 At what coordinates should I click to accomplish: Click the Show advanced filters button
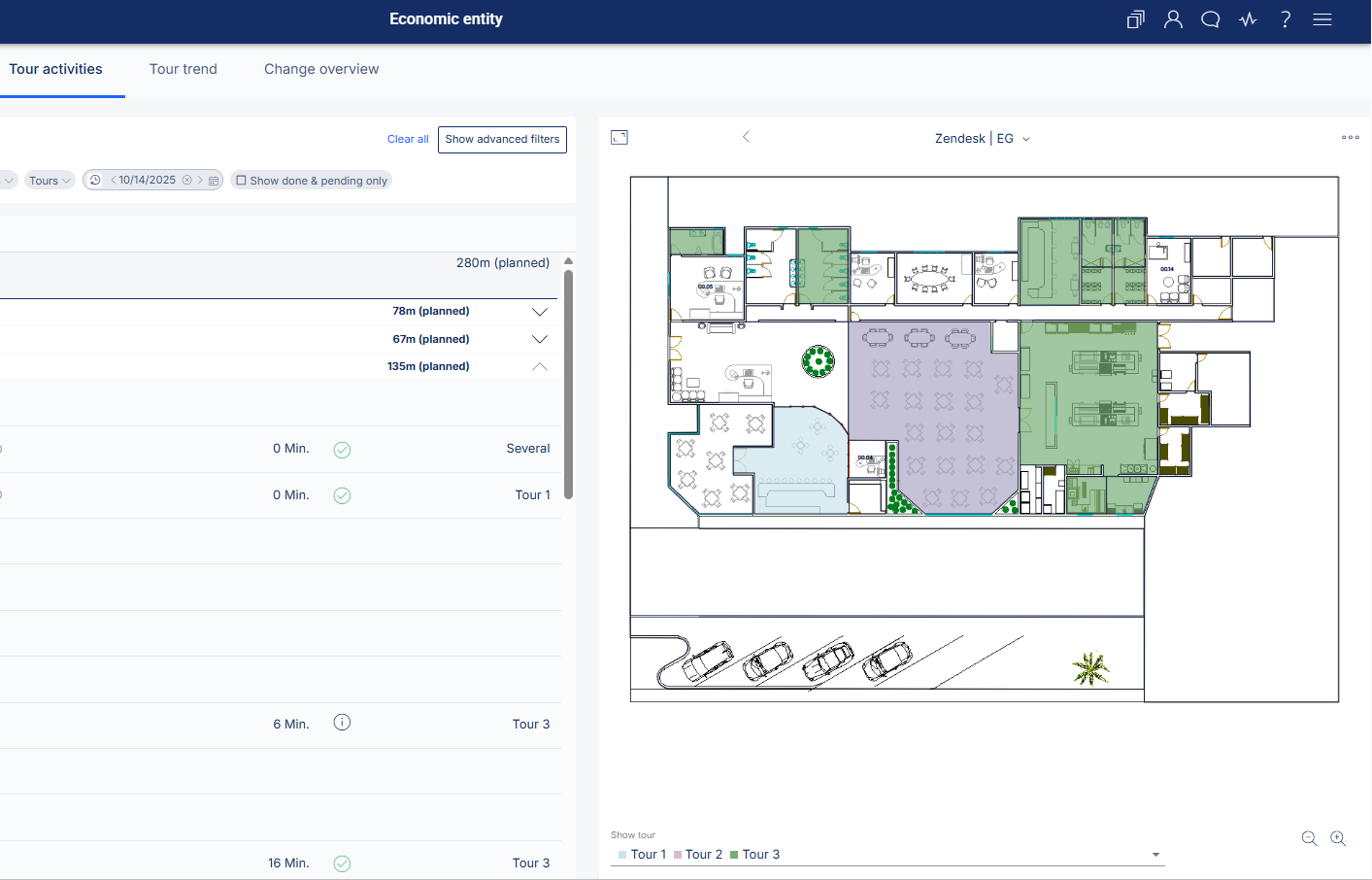[502, 140]
